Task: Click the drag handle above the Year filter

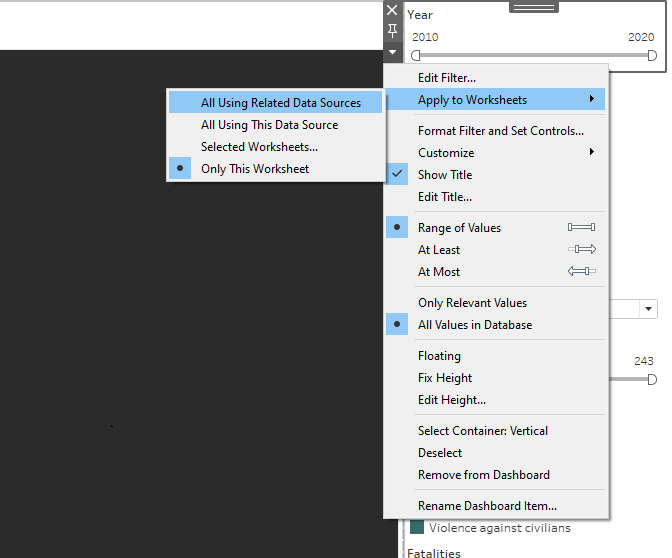Action: pyautogui.click(x=533, y=6)
